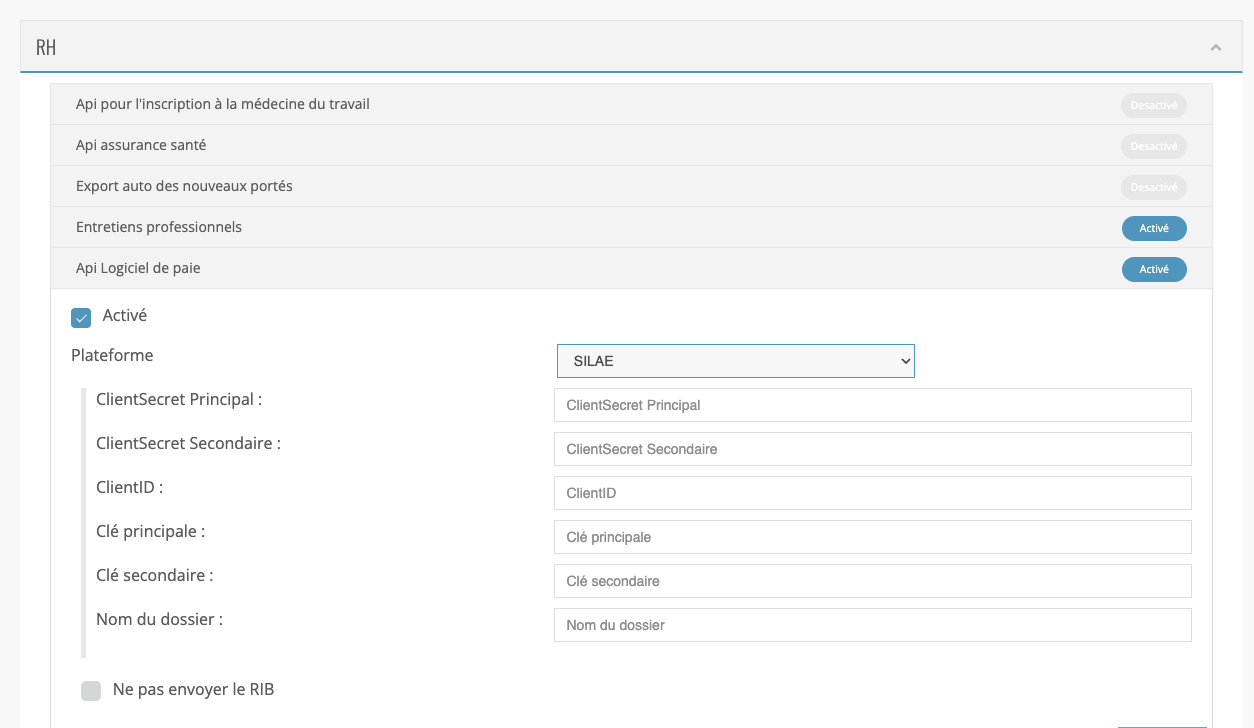Viewport: 1254px width, 728px height.
Task: Click into the ClientSecret Secondaire field
Action: click(x=872, y=449)
